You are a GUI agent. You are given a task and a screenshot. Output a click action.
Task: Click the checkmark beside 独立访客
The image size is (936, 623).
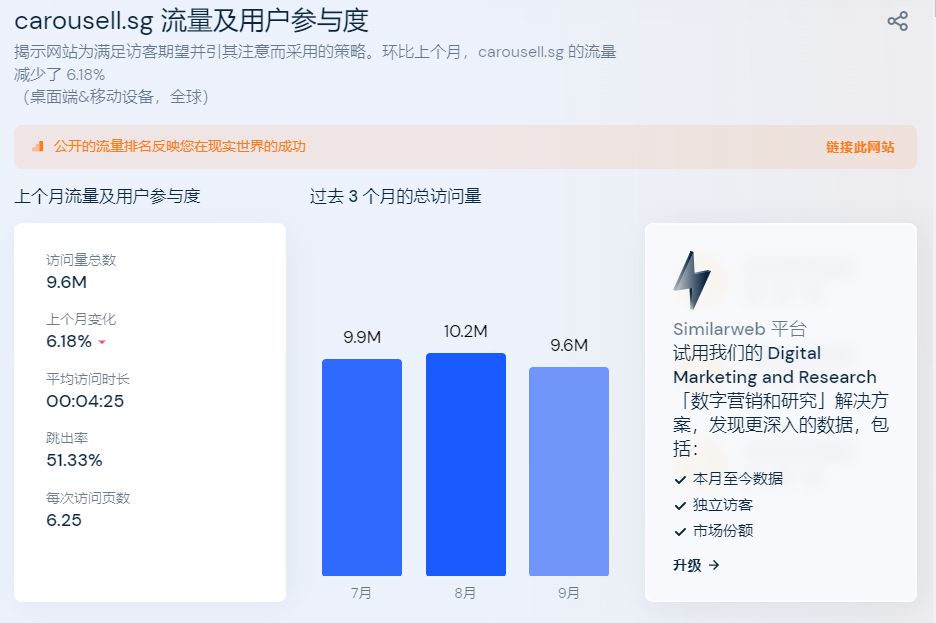click(678, 505)
